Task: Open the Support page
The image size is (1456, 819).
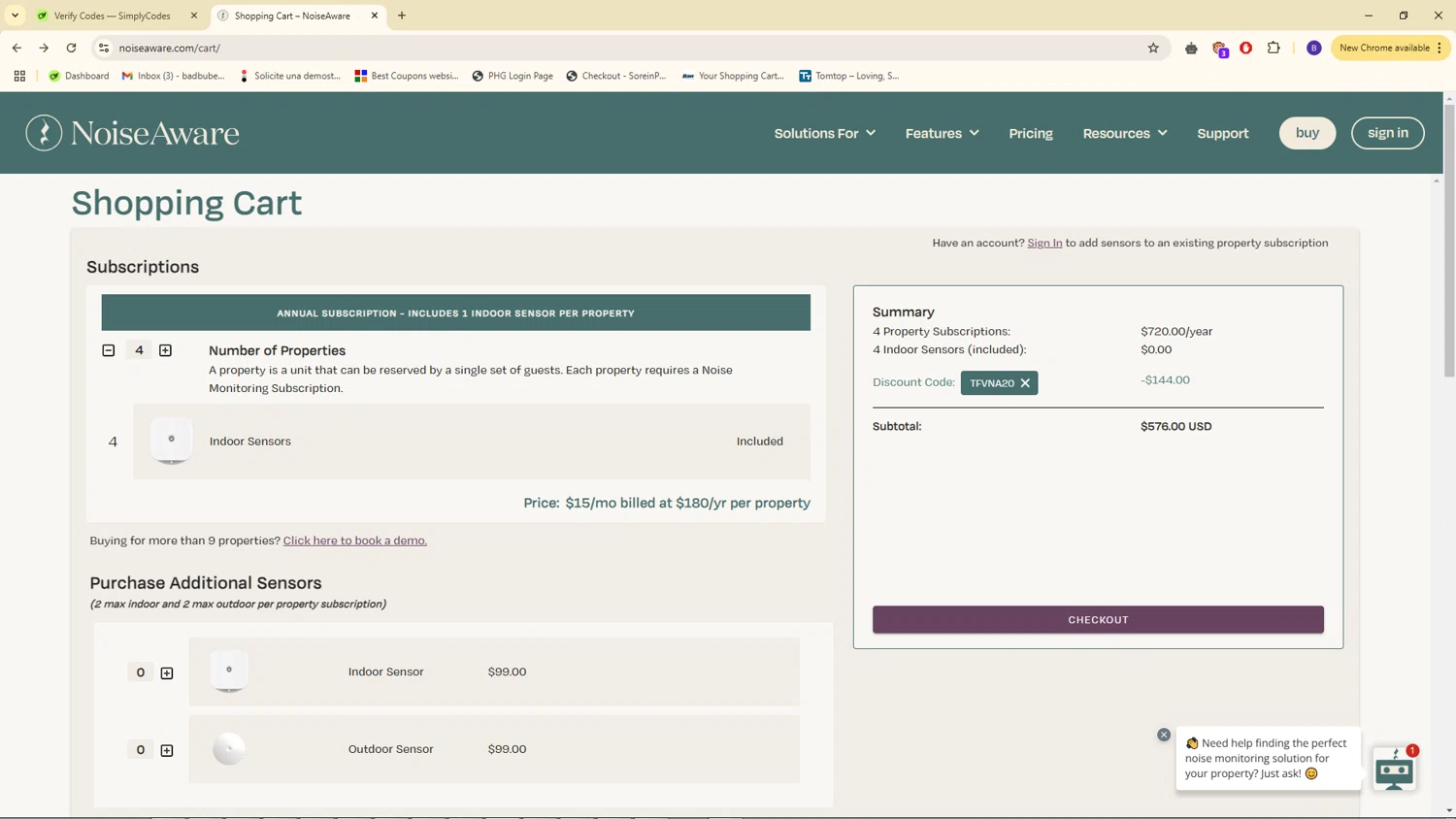Action: [1223, 133]
